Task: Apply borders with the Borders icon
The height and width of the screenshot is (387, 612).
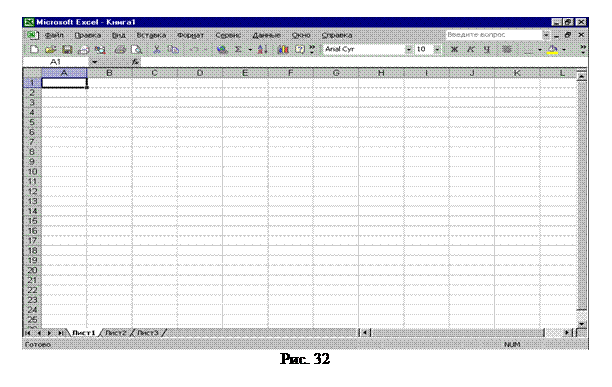Action: (x=528, y=50)
